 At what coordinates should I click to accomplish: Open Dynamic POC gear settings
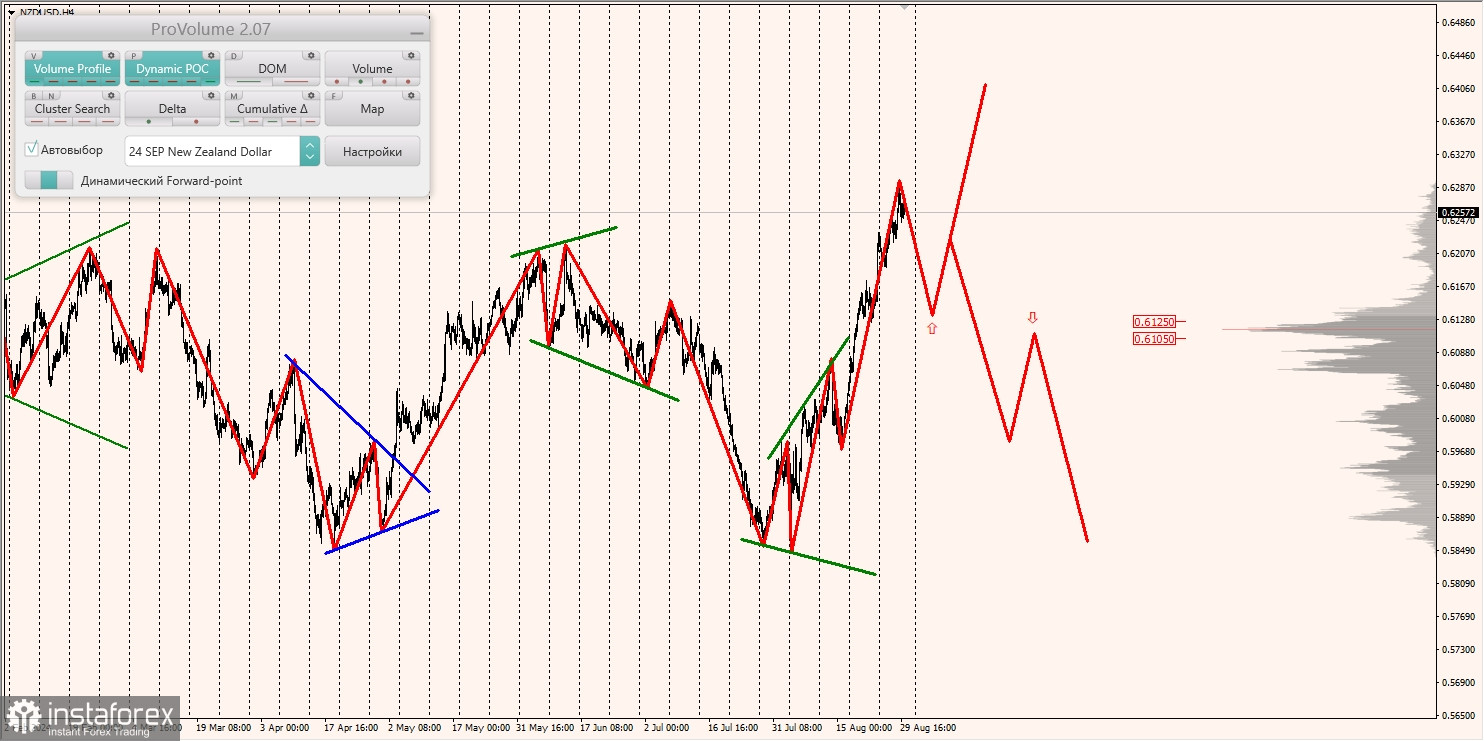[x=211, y=56]
